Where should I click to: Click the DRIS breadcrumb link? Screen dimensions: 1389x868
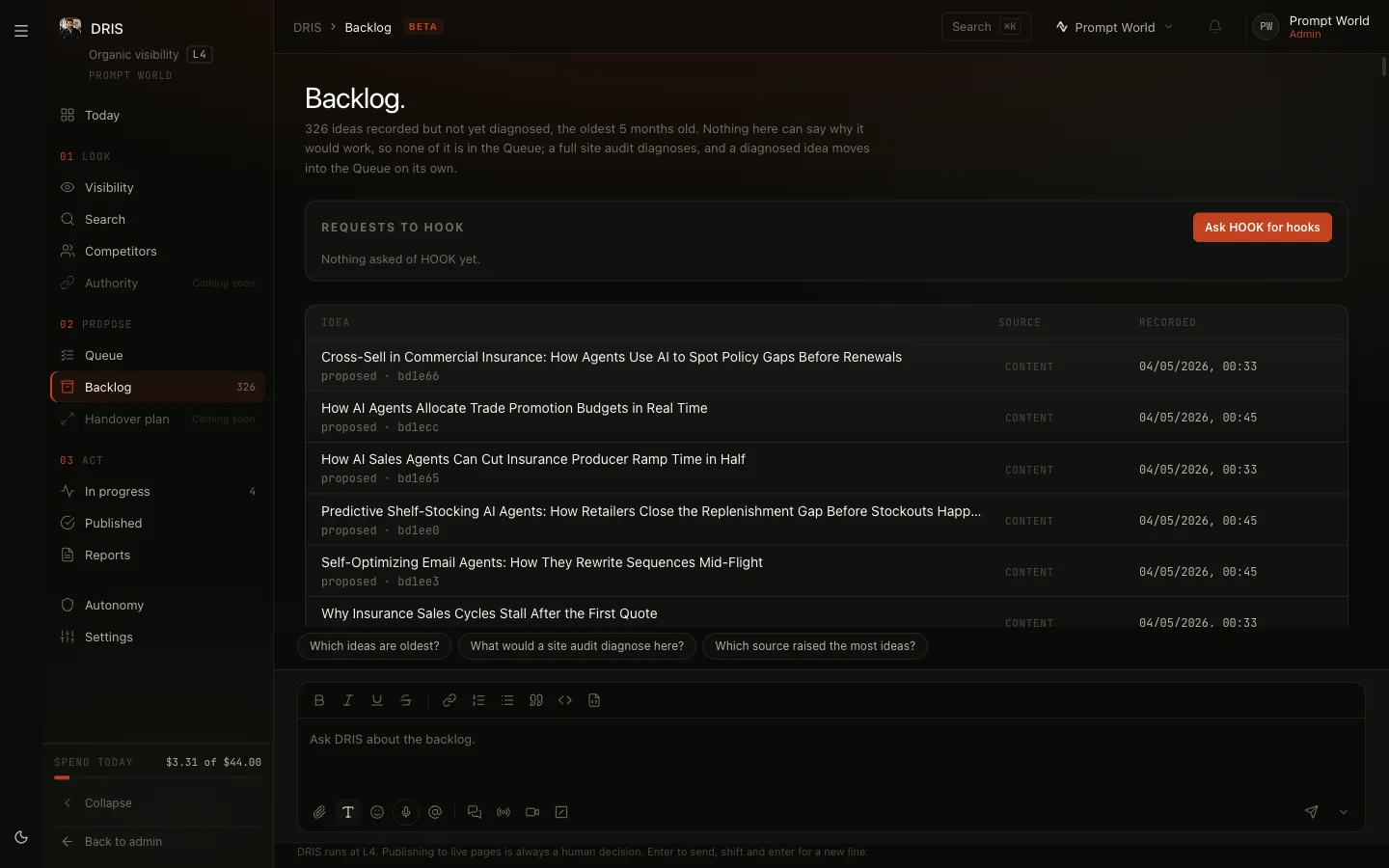[307, 27]
